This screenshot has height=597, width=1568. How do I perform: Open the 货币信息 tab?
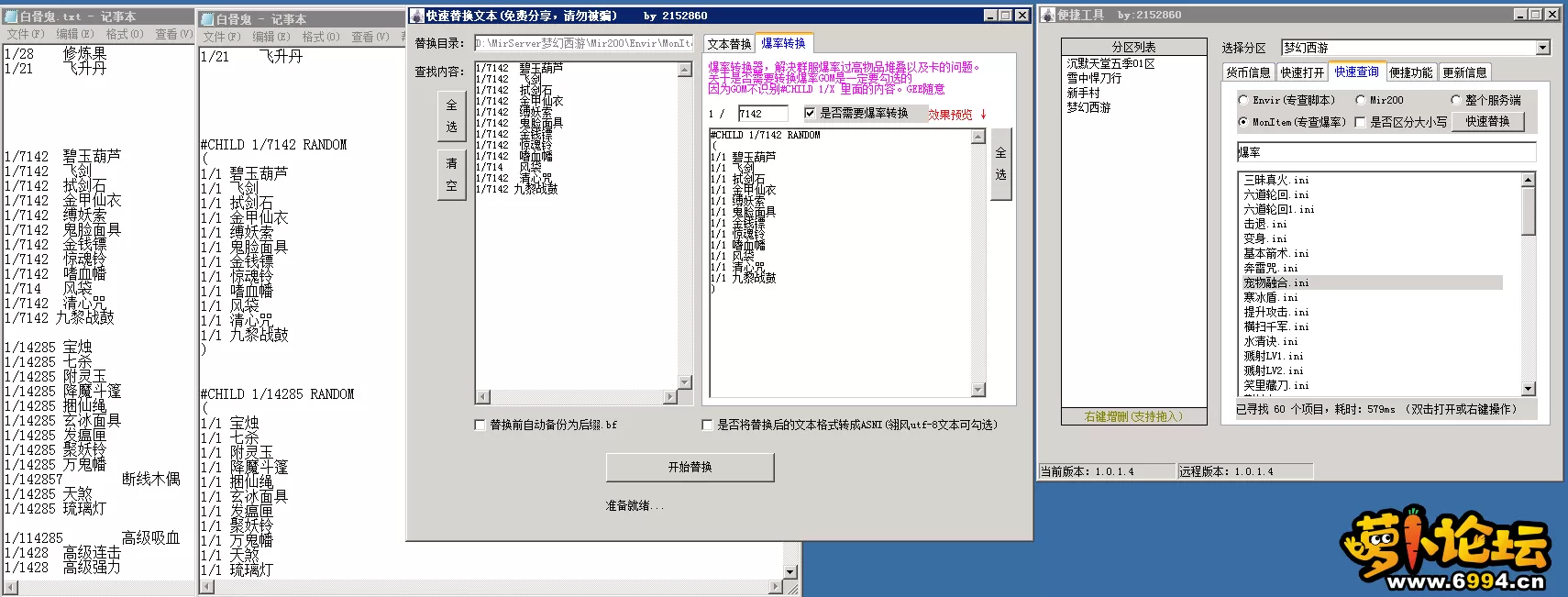(1248, 72)
